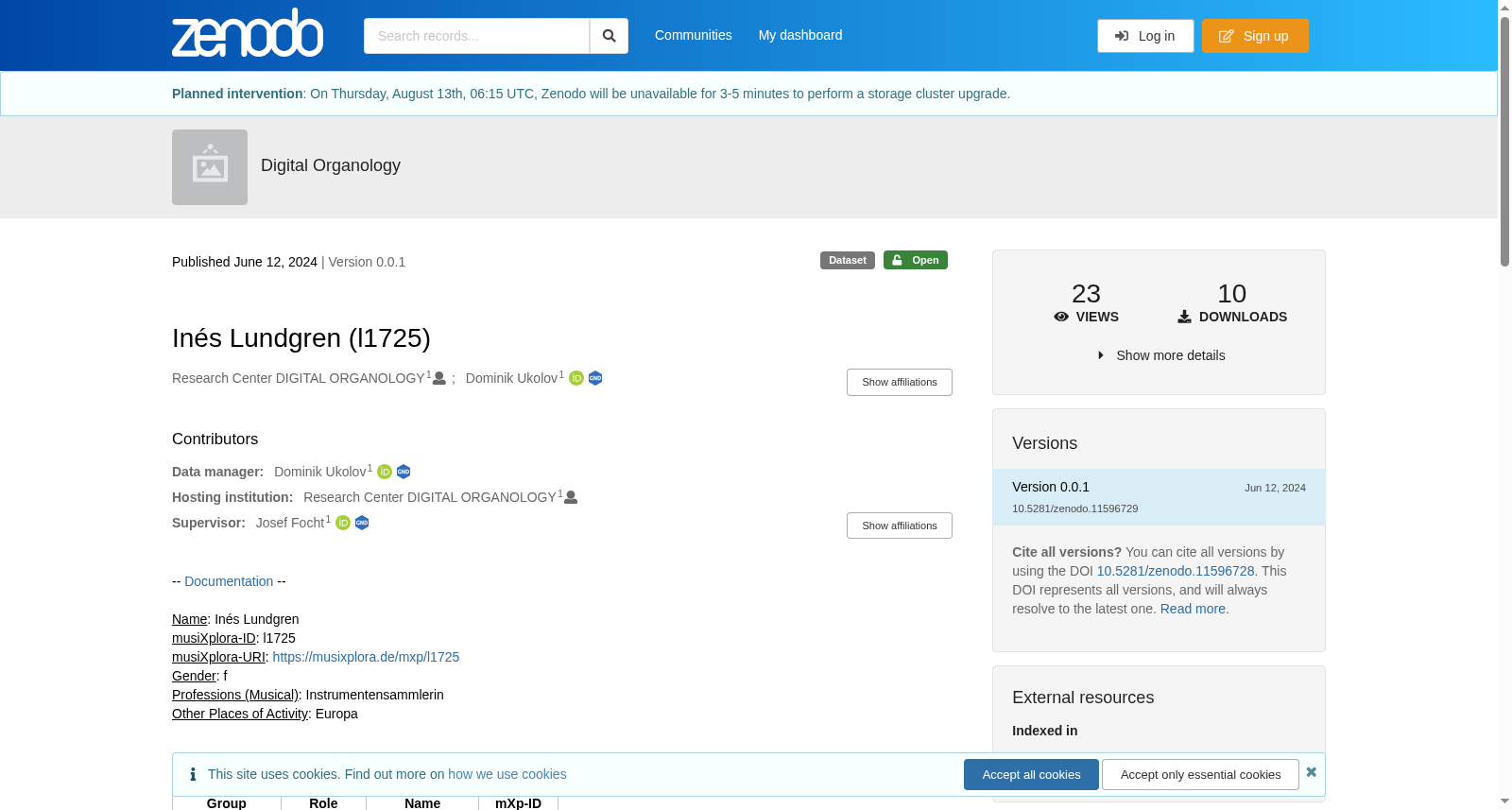
Task: Click the 10 downloads count
Action: pos(1232,294)
